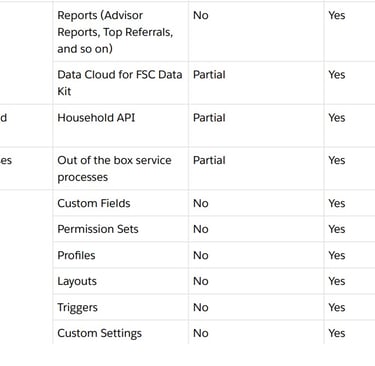Viewport: 375px width, 366px height.
Task: Click the Partial value for Data Cloud row
Action: 209,75
